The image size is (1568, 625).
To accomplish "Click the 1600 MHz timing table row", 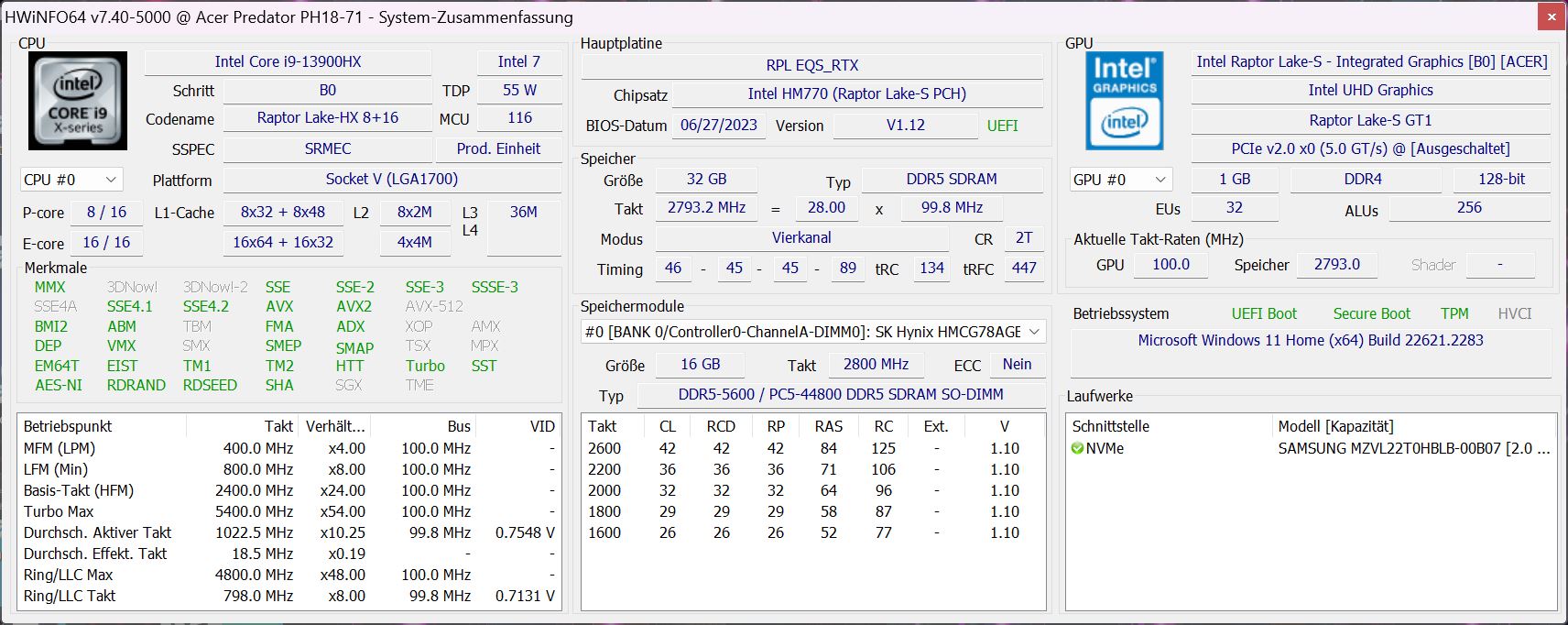I will pos(813,532).
